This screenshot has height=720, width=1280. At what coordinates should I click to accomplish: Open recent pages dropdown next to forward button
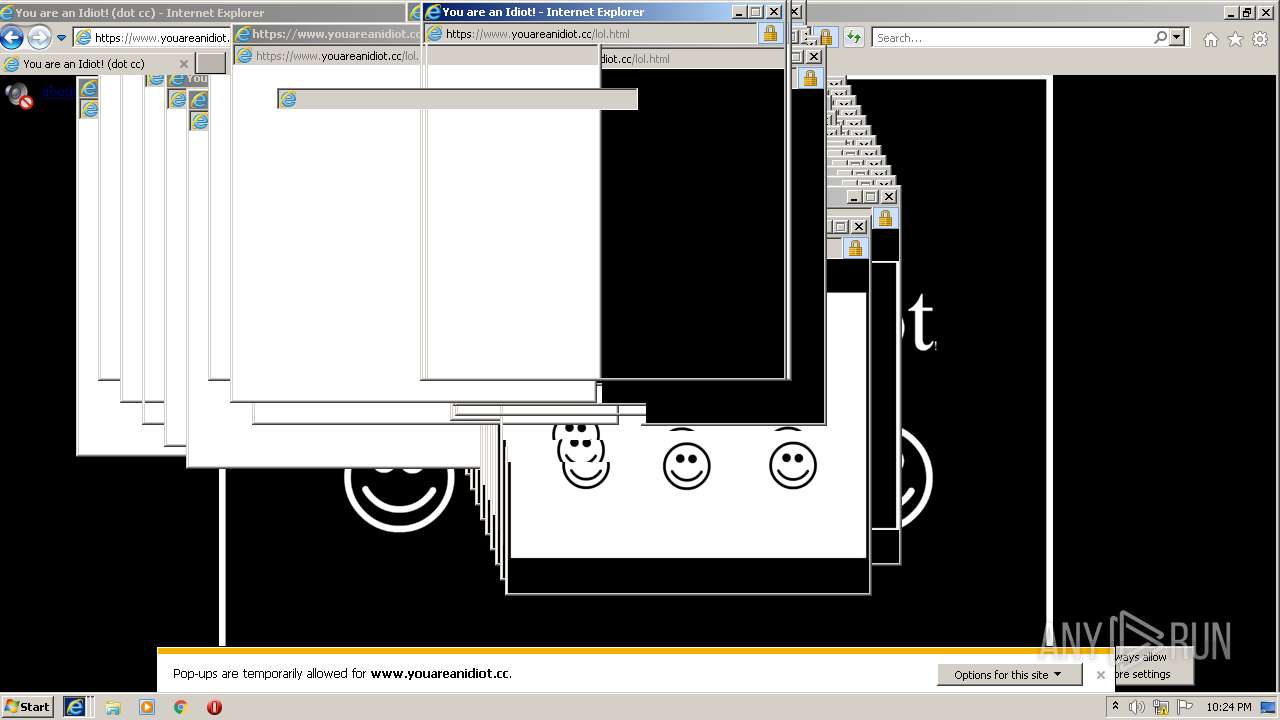tap(61, 38)
